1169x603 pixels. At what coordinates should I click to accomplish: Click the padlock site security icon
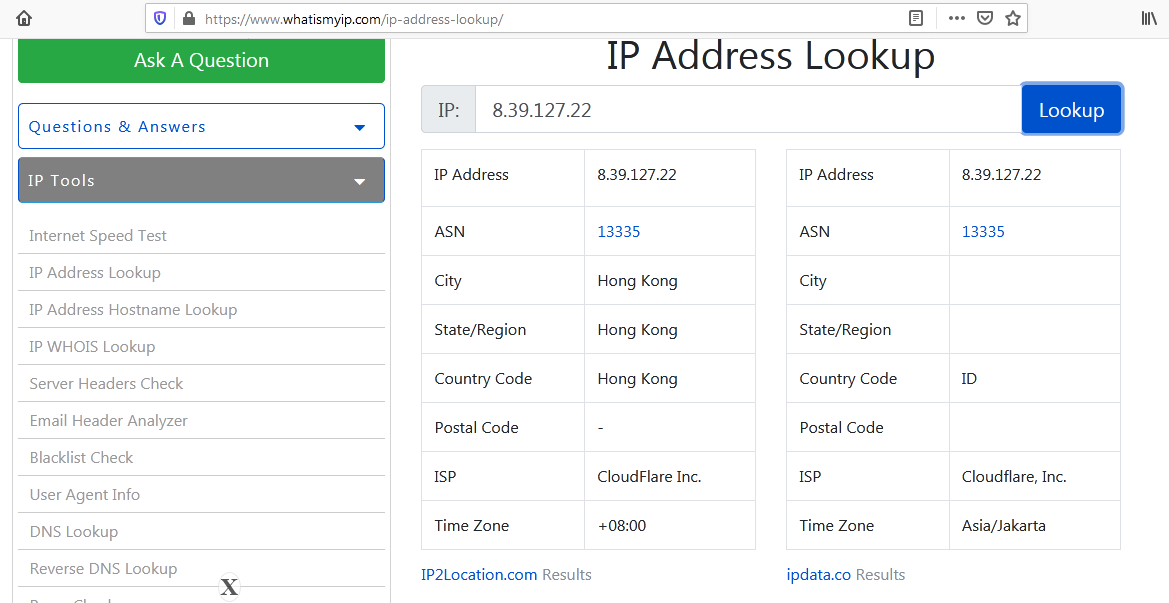click(187, 18)
